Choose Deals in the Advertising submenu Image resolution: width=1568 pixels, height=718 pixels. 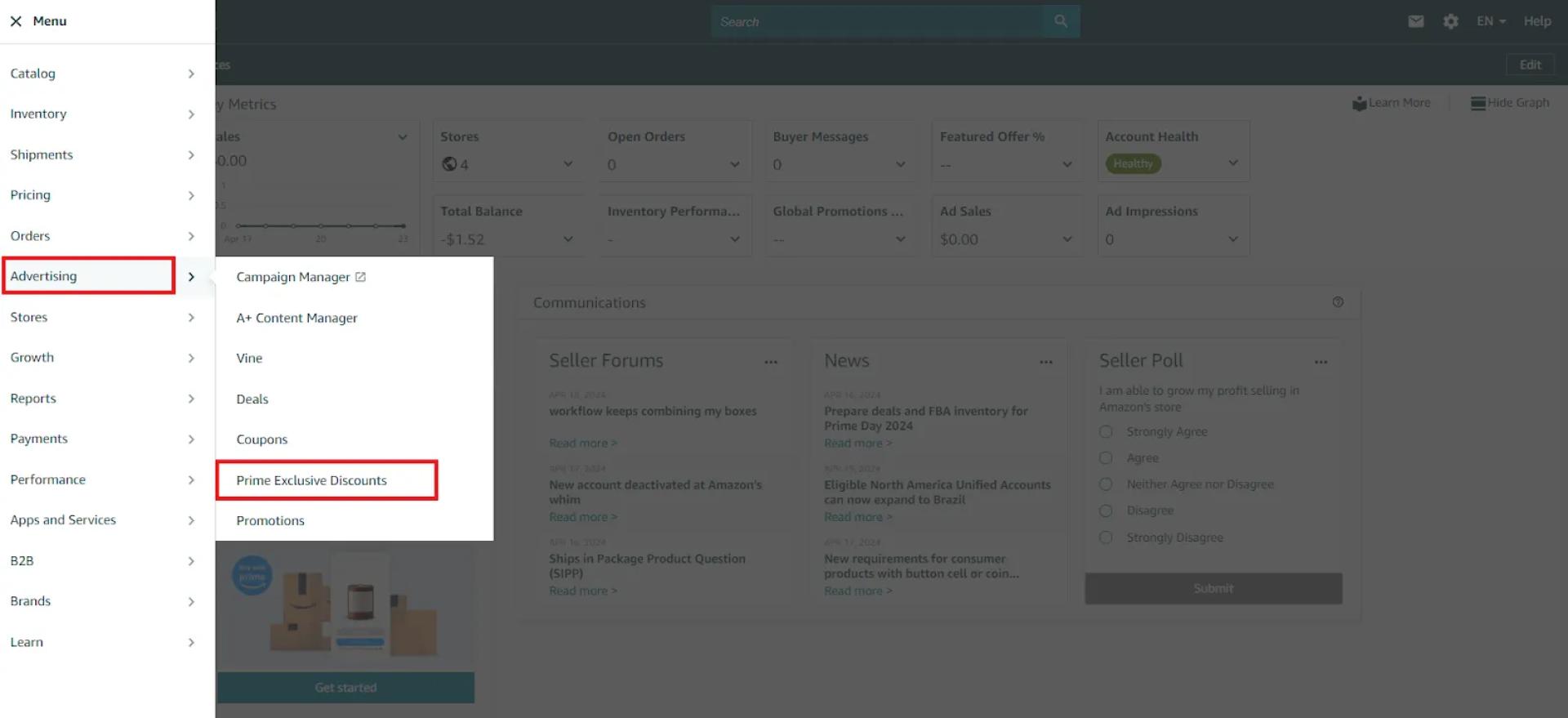click(252, 399)
